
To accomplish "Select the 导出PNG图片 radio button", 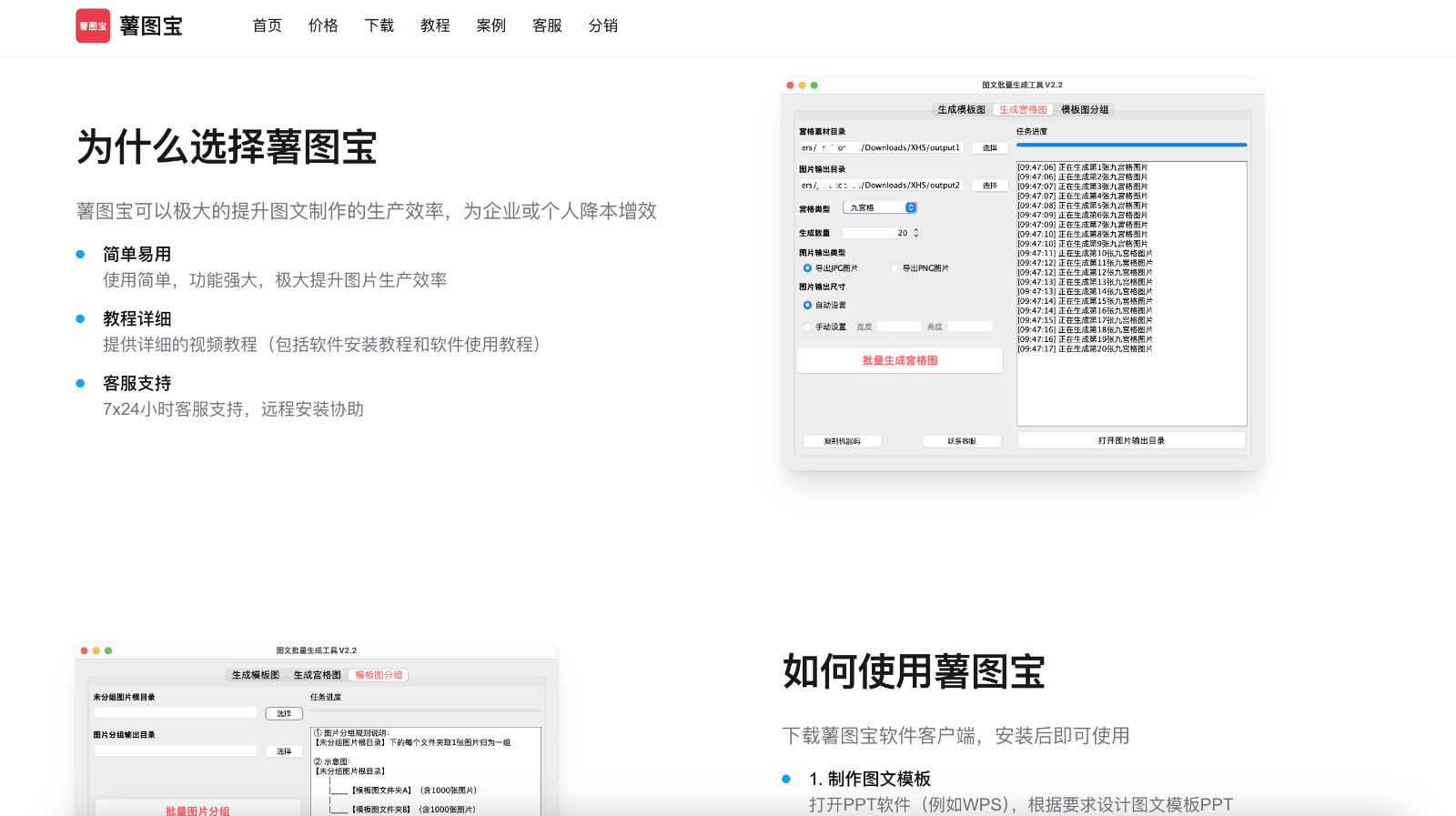I will pyautogui.click(x=895, y=268).
